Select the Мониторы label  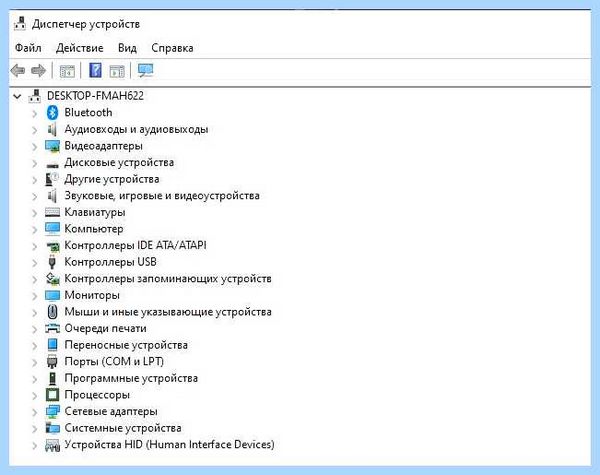coord(92,295)
